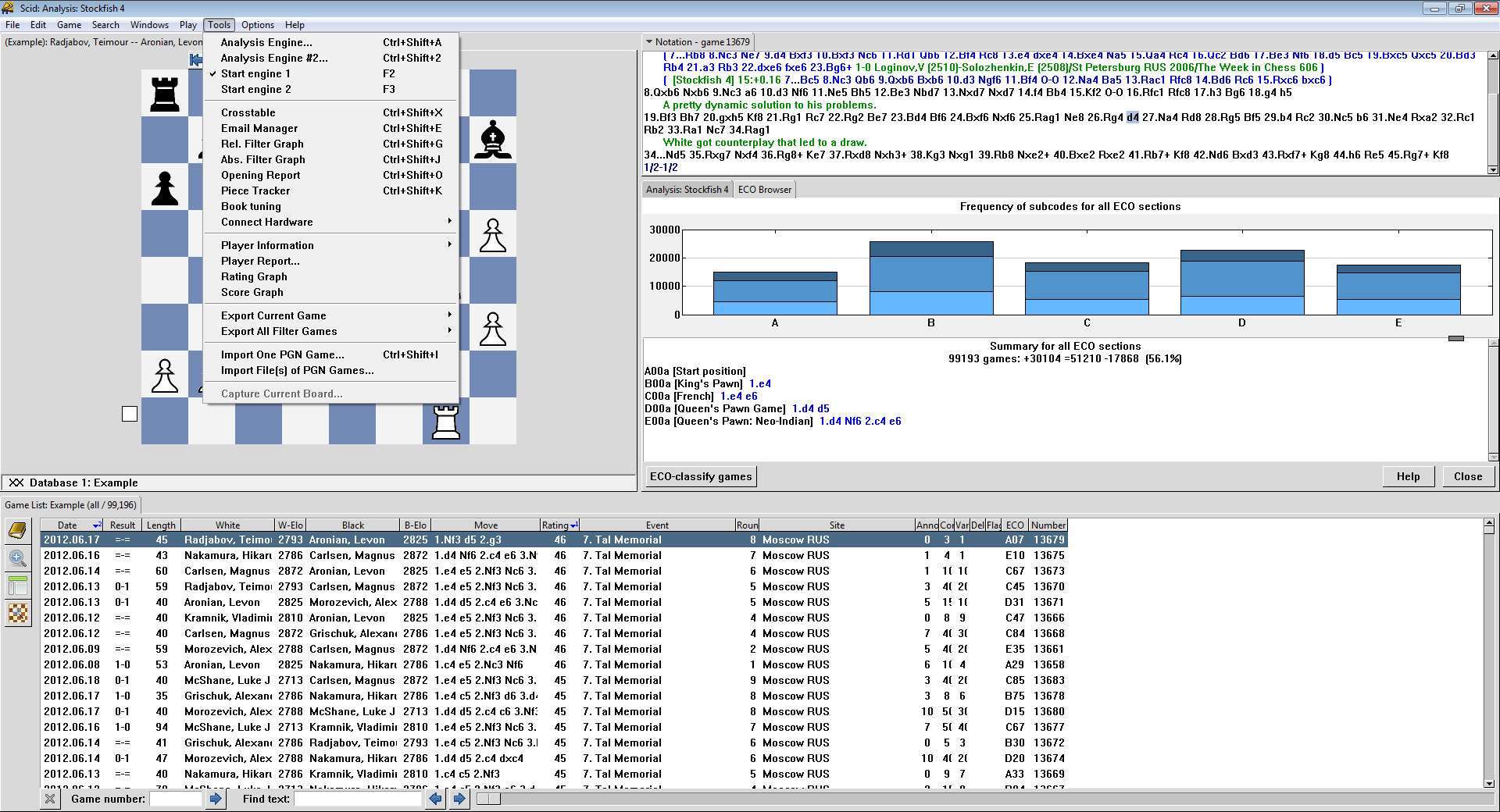Click the ECO-classify games button
The height and width of the screenshot is (812, 1500).
[699, 475]
